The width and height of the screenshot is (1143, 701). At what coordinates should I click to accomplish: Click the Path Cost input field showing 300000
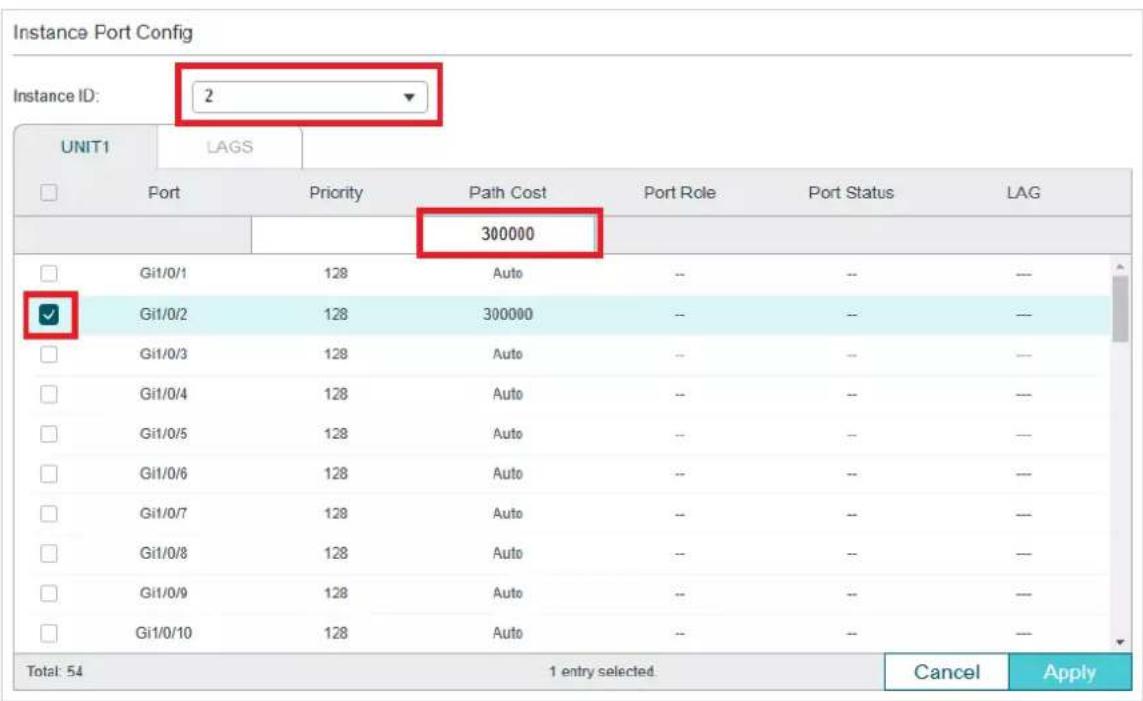pos(507,234)
